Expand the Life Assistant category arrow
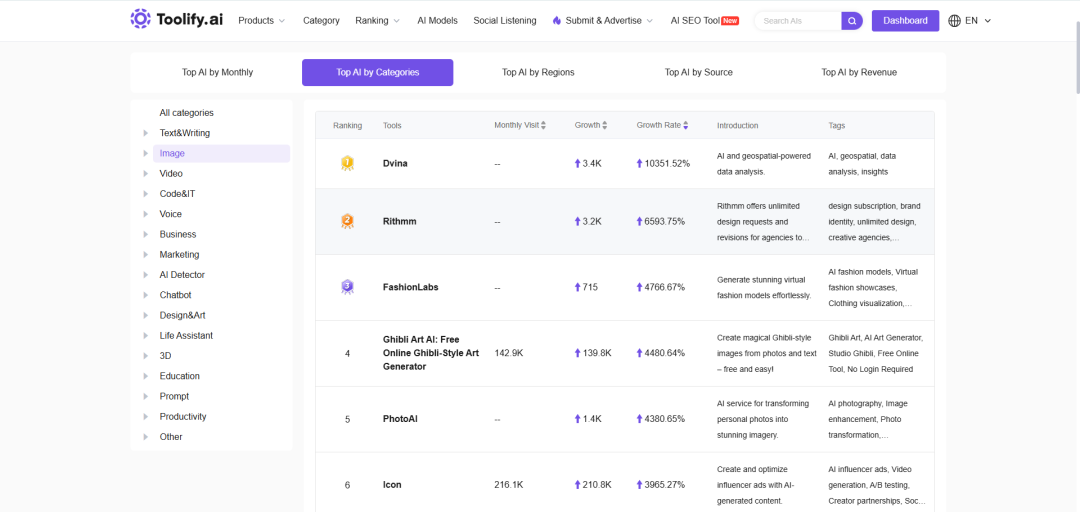Image resolution: width=1080 pixels, height=512 pixels. tap(145, 336)
